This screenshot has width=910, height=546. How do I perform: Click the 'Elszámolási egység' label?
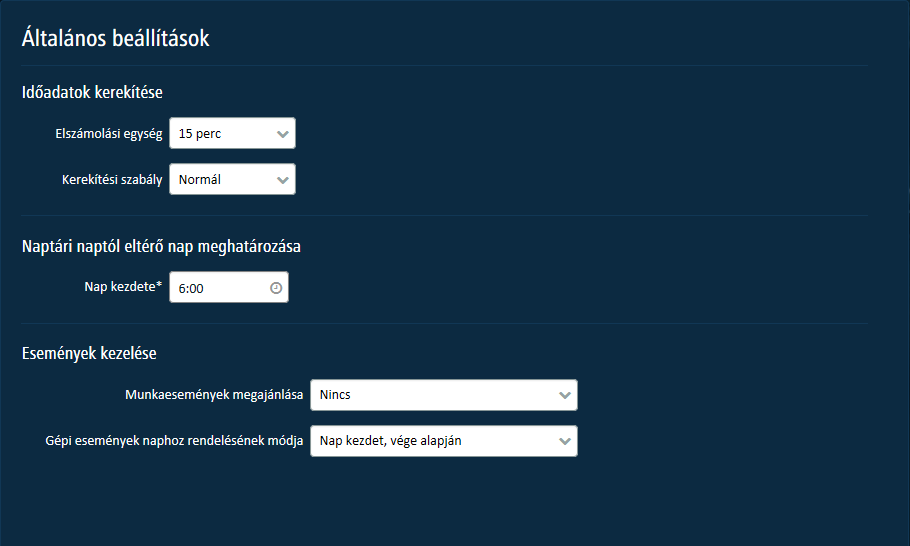(109, 134)
